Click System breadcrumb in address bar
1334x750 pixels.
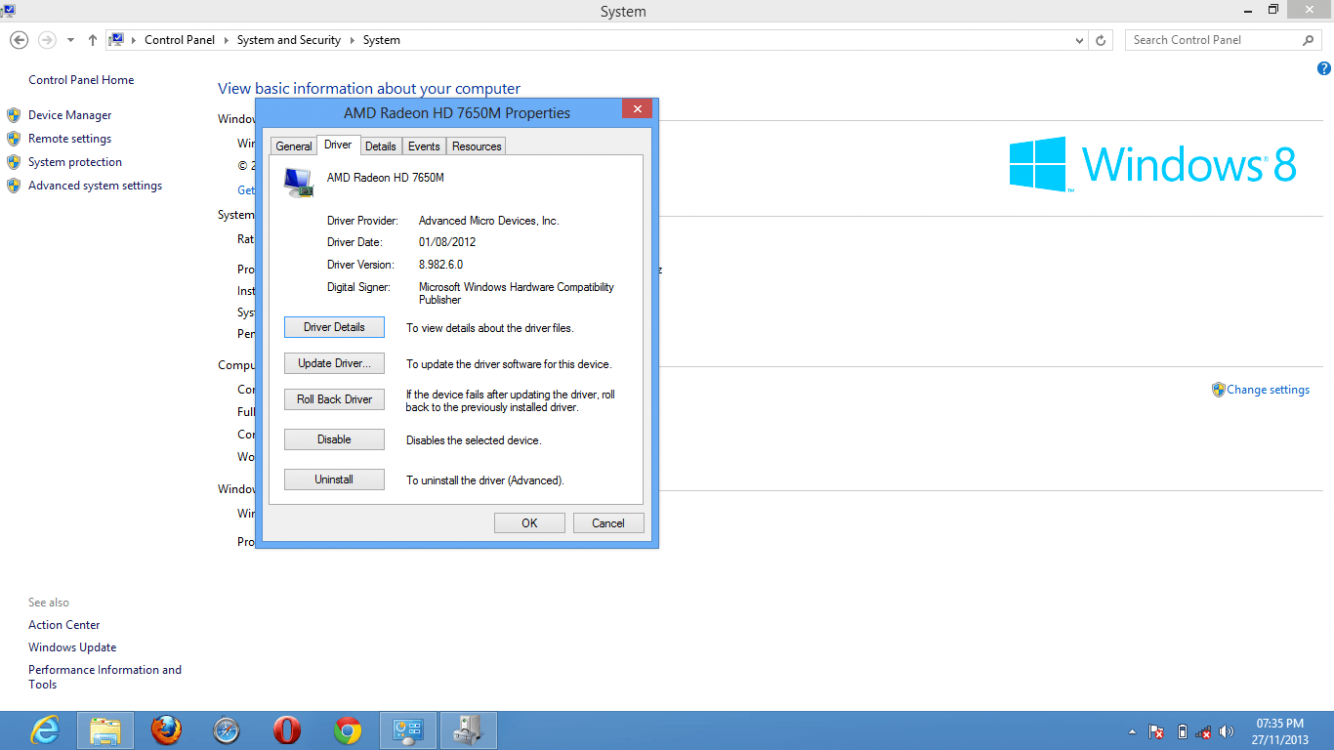pyautogui.click(x=381, y=40)
